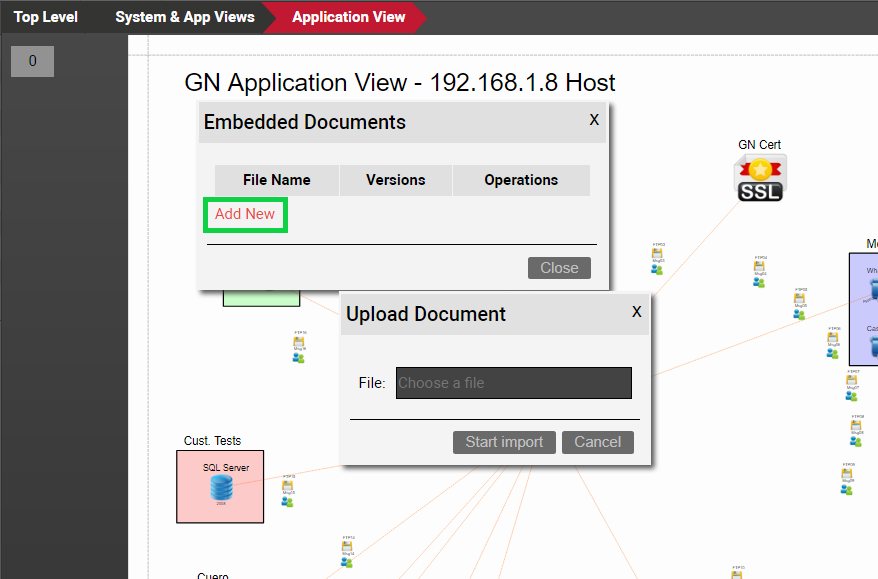The height and width of the screenshot is (579, 878).
Task: Go to the Top Level breadcrumb
Action: 46,17
